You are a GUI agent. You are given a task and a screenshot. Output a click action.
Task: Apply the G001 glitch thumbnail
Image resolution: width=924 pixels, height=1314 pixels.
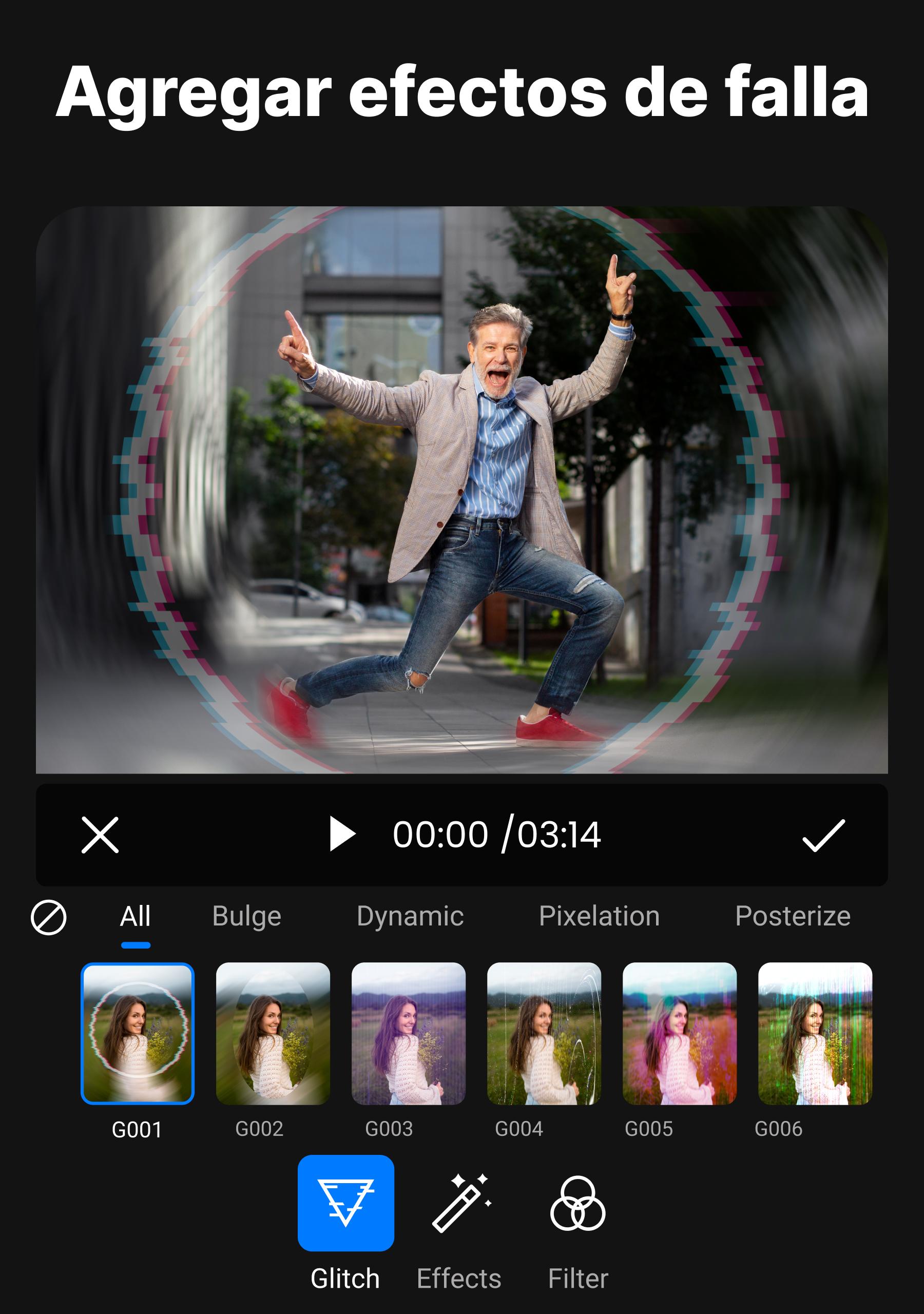[138, 1034]
